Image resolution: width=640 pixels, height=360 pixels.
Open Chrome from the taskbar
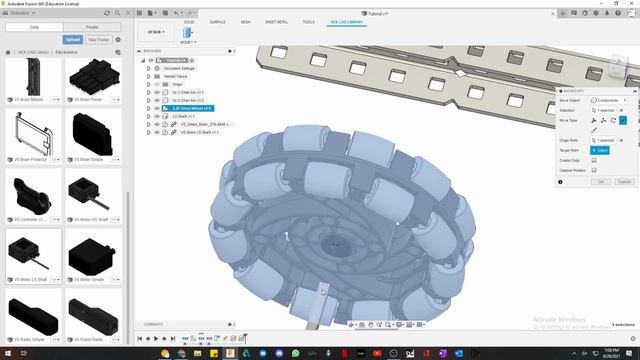point(182,353)
